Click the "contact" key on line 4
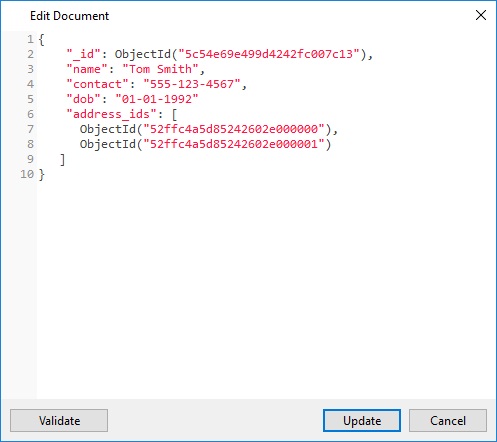Viewport: 497px width, 442px height. click(97, 84)
